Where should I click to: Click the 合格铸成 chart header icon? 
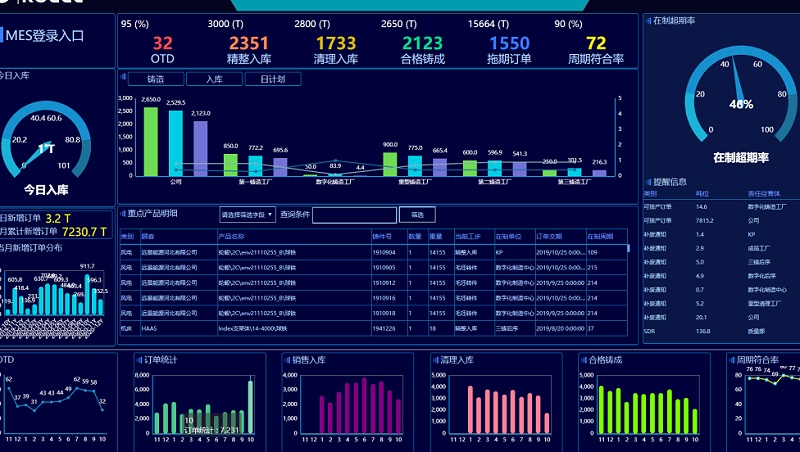[x=582, y=359]
